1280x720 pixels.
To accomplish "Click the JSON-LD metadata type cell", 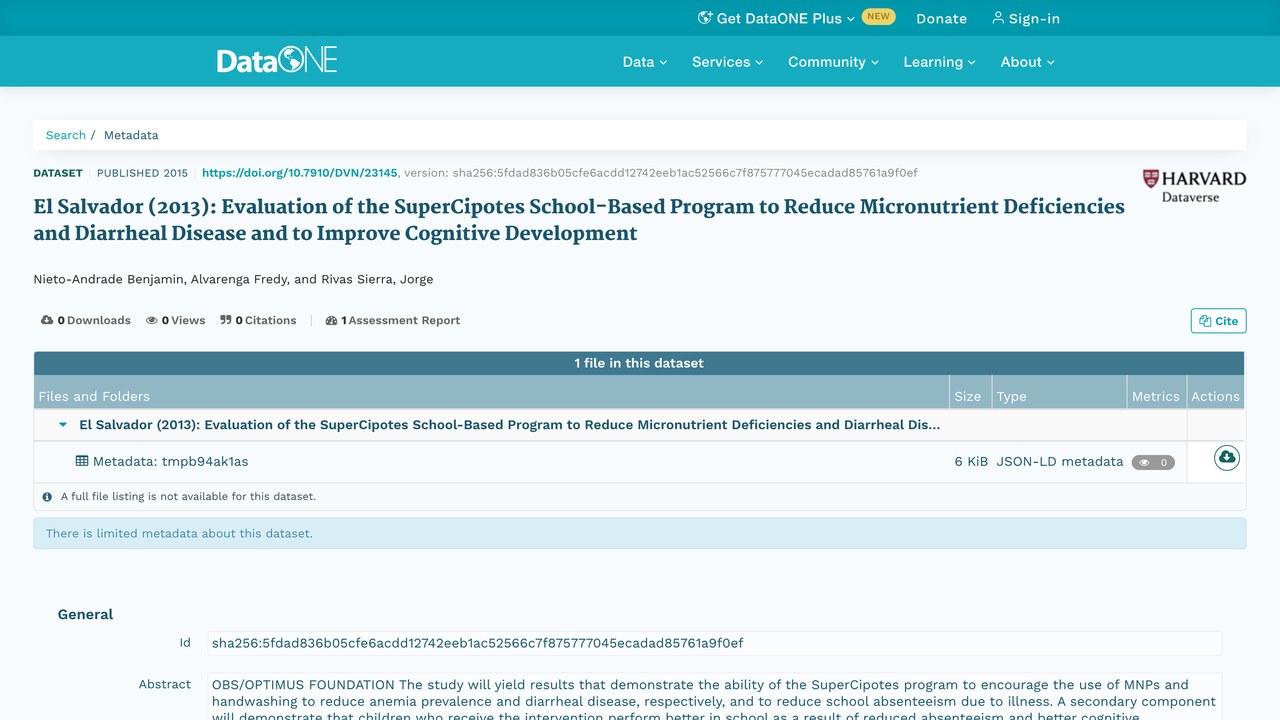I will (1060, 462).
